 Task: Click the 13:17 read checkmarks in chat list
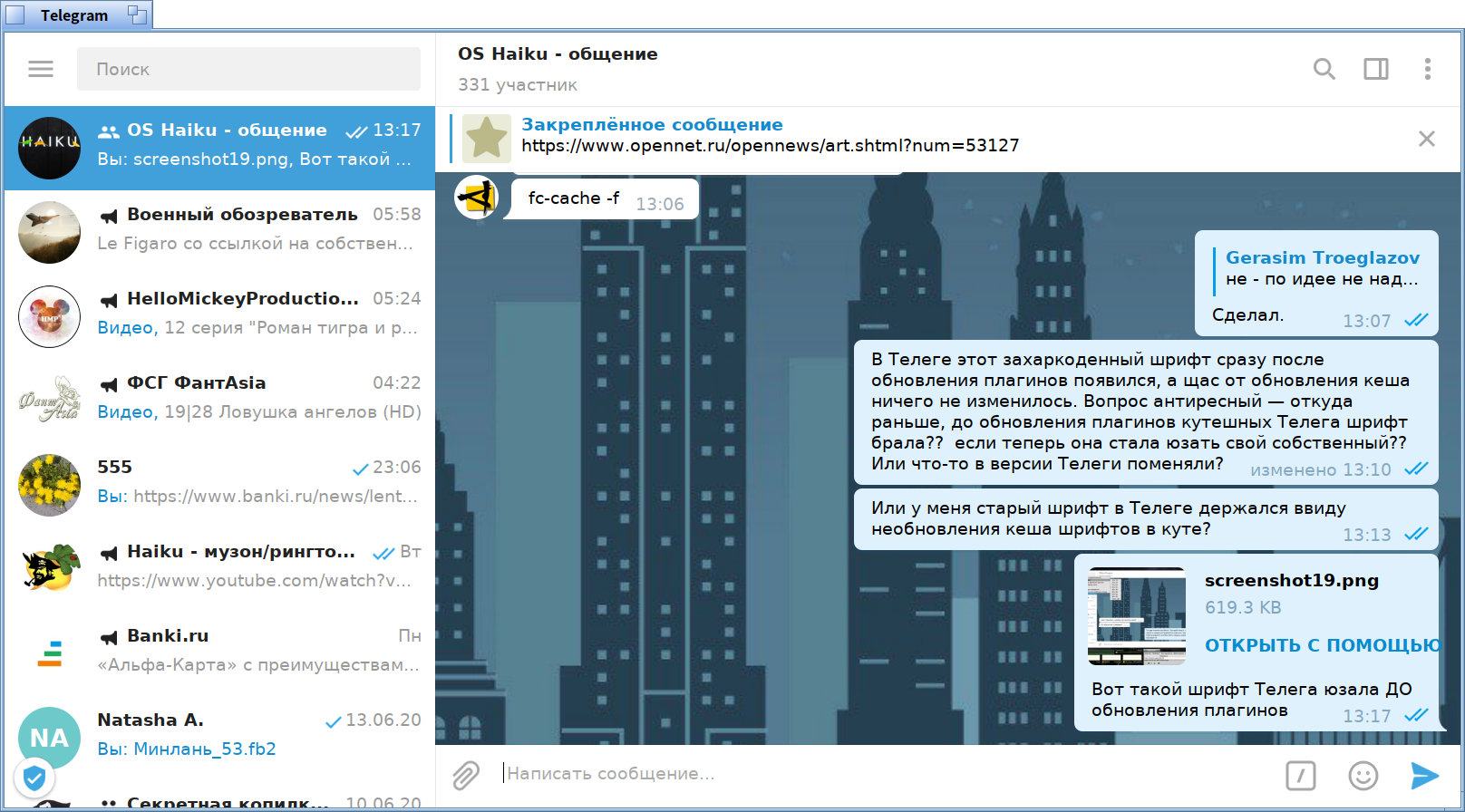356,131
